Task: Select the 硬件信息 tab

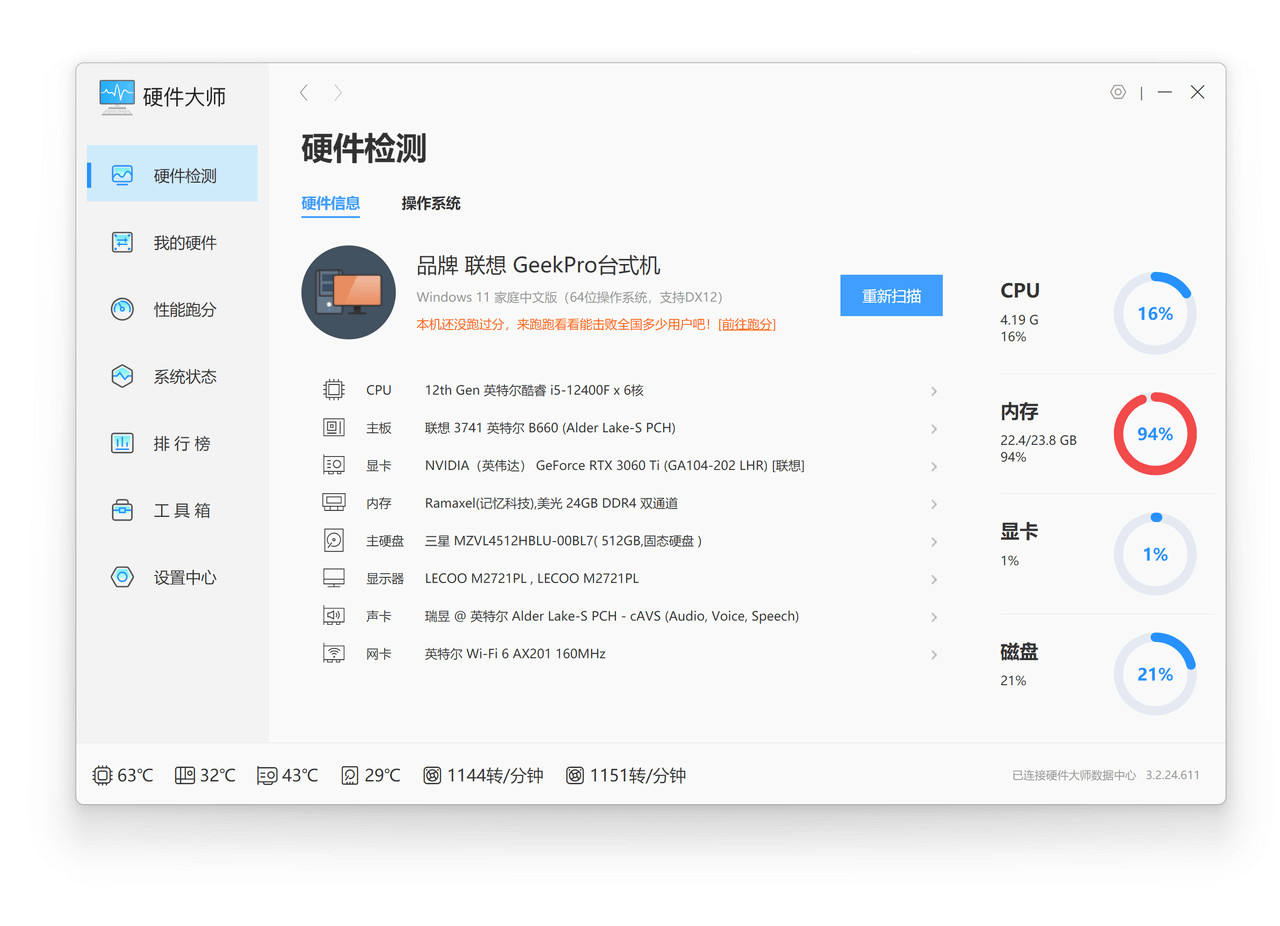Action: 331,203
